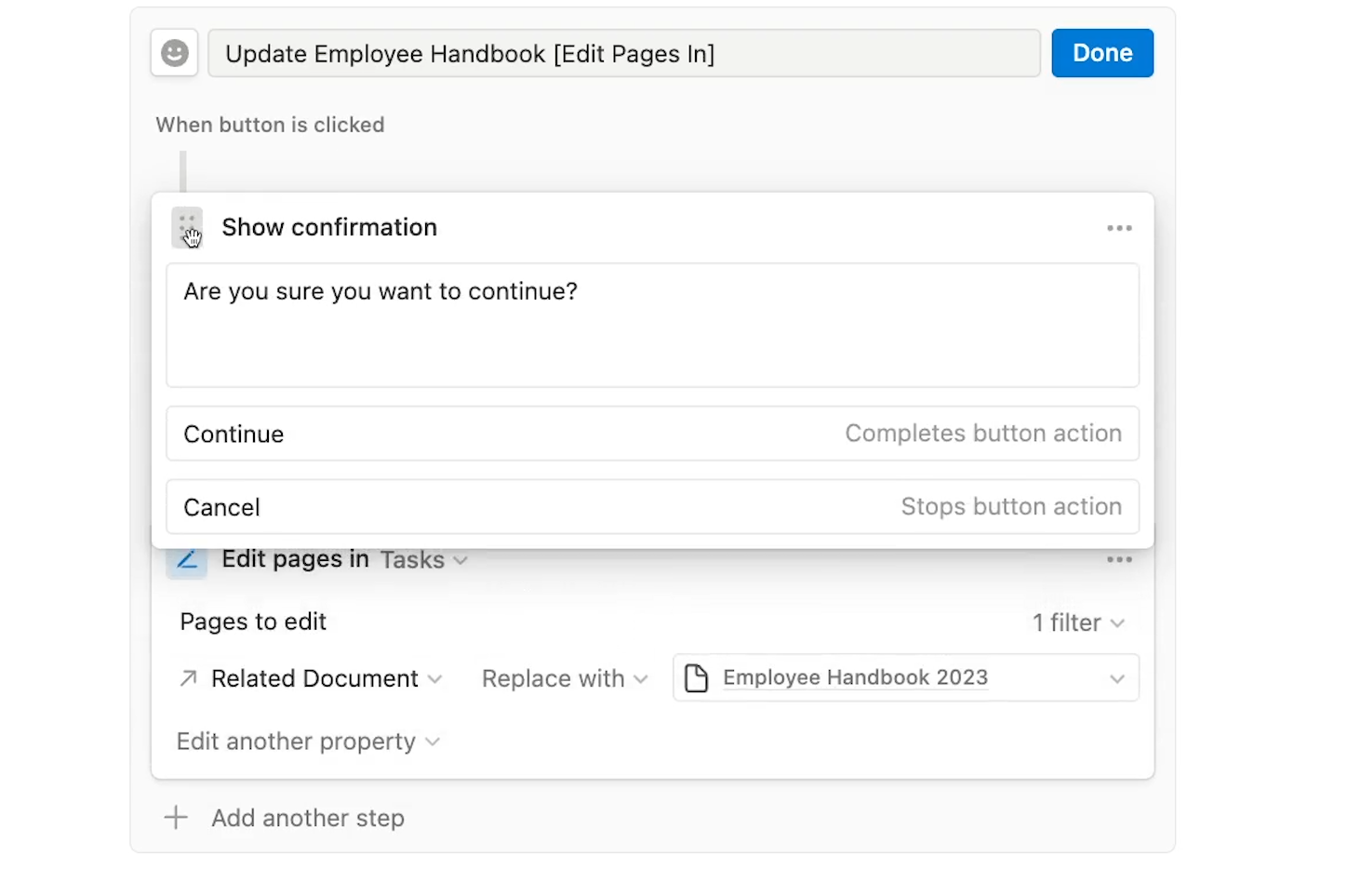1348x896 pixels.
Task: Open Show confirmation options menu
Action: (x=1119, y=228)
